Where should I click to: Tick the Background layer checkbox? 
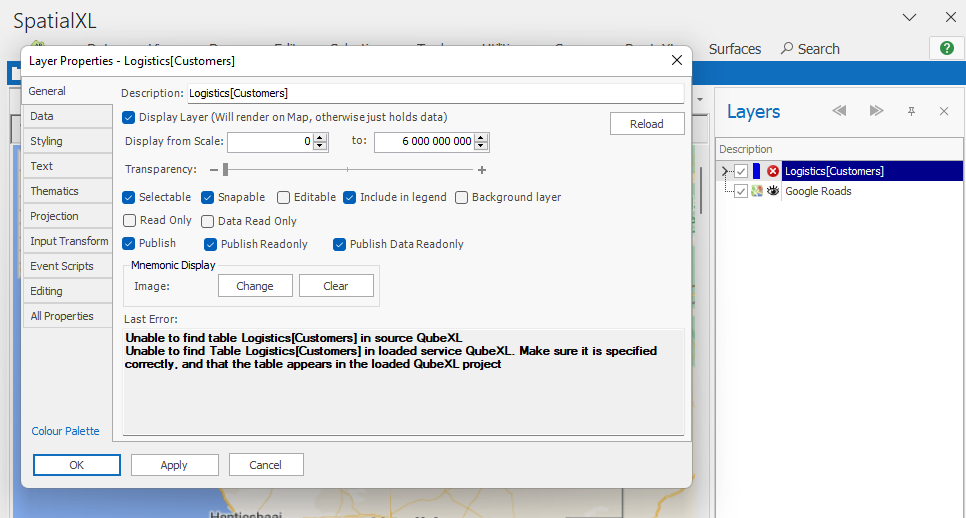click(461, 198)
